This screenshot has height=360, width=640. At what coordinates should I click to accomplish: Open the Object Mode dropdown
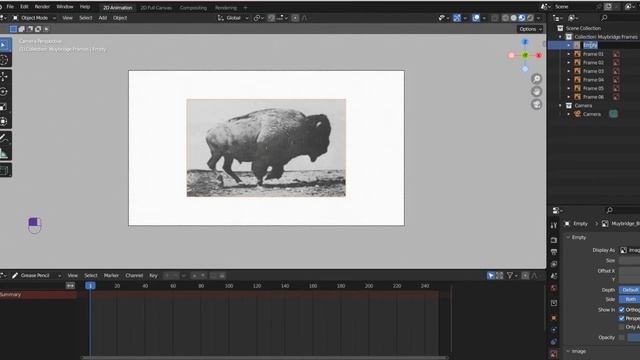34,18
